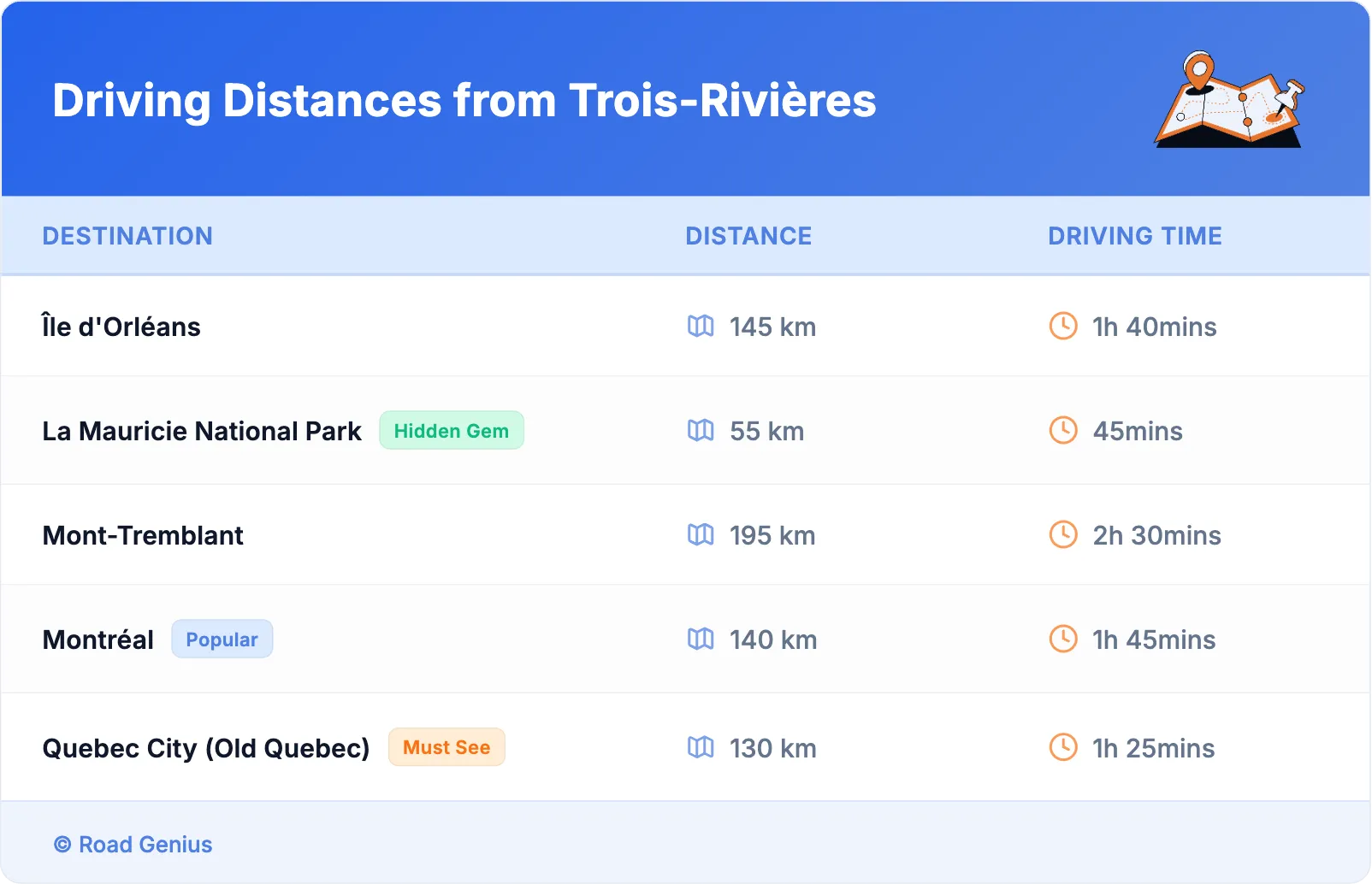Select La Mauricie National Park destination name

pyautogui.click(x=202, y=431)
